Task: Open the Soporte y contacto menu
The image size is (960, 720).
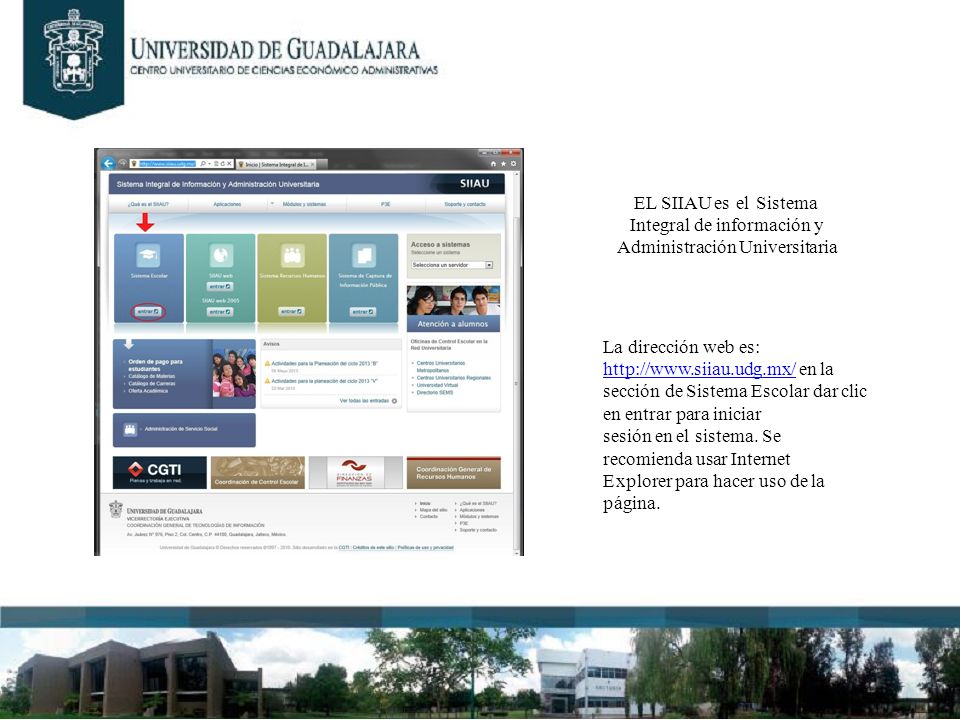Action: [x=465, y=204]
